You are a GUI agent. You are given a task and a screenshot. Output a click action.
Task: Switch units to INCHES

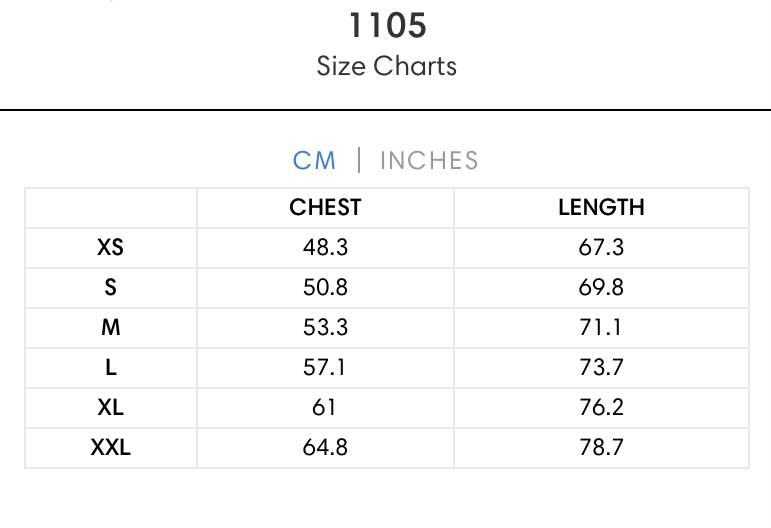(x=429, y=161)
